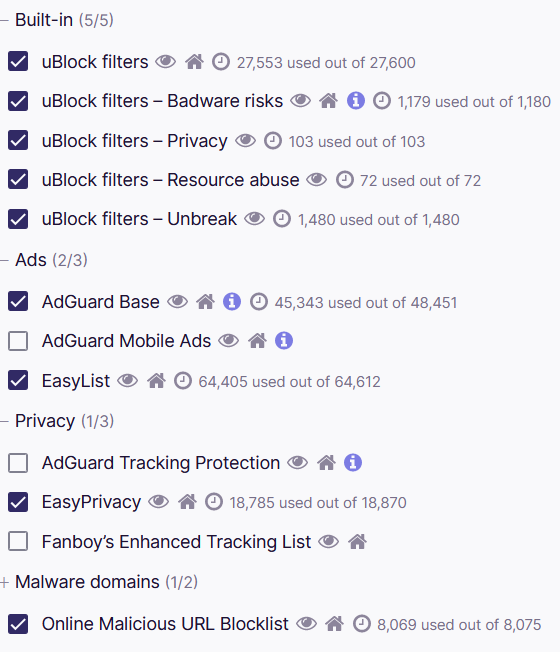View content of uBlock filters – Privacy
This screenshot has height=652, width=560.
245,141
